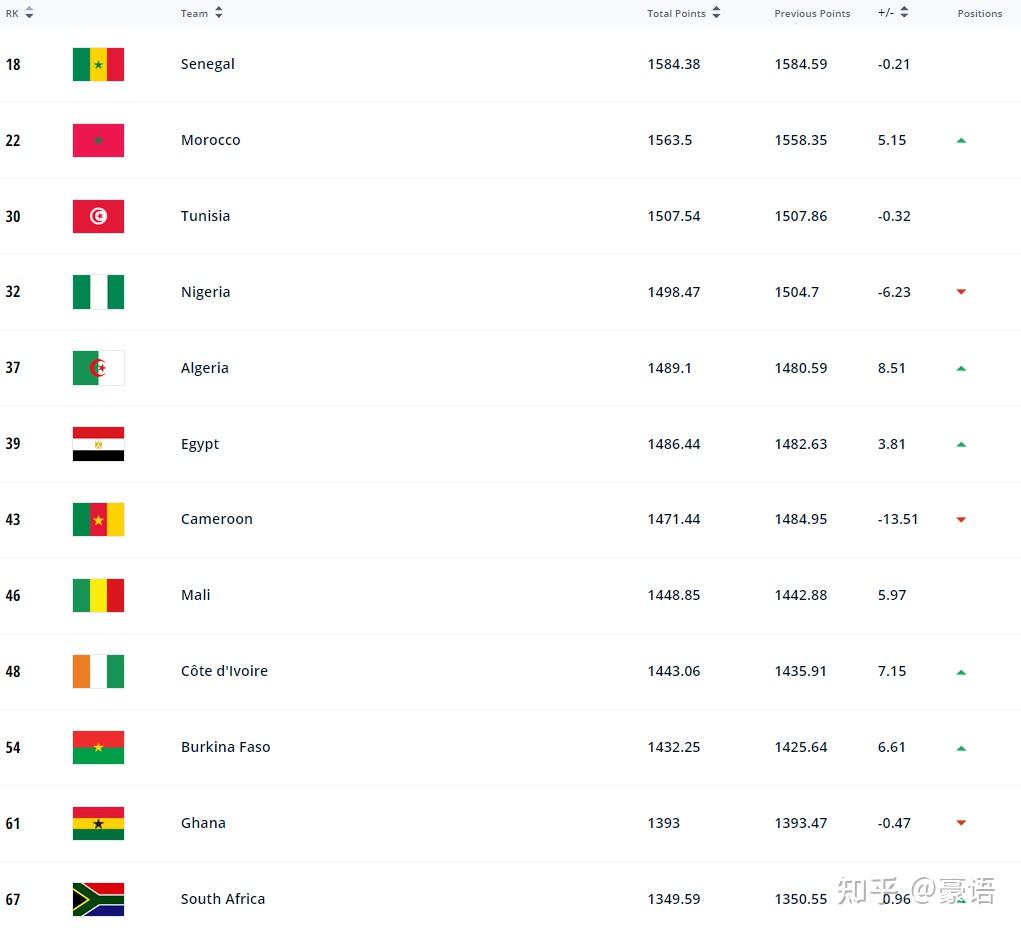Click the South Africa flag icon
The width and height of the screenshot is (1021, 932).
[98, 899]
